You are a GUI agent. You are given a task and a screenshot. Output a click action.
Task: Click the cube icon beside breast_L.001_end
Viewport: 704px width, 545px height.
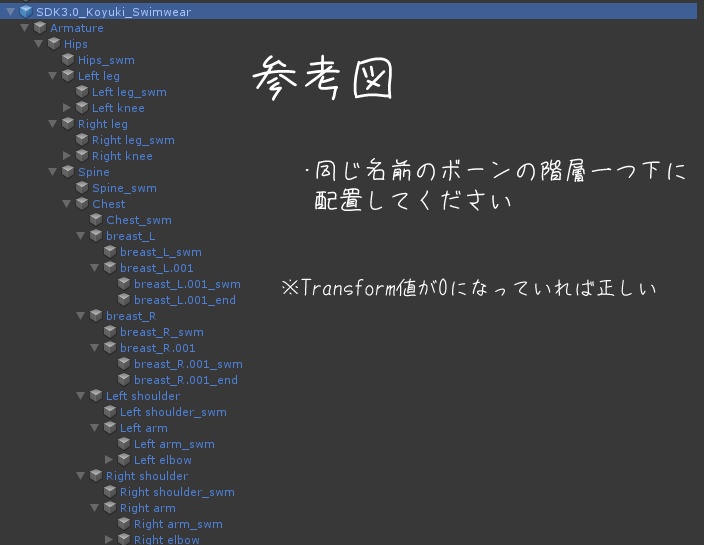click(124, 299)
